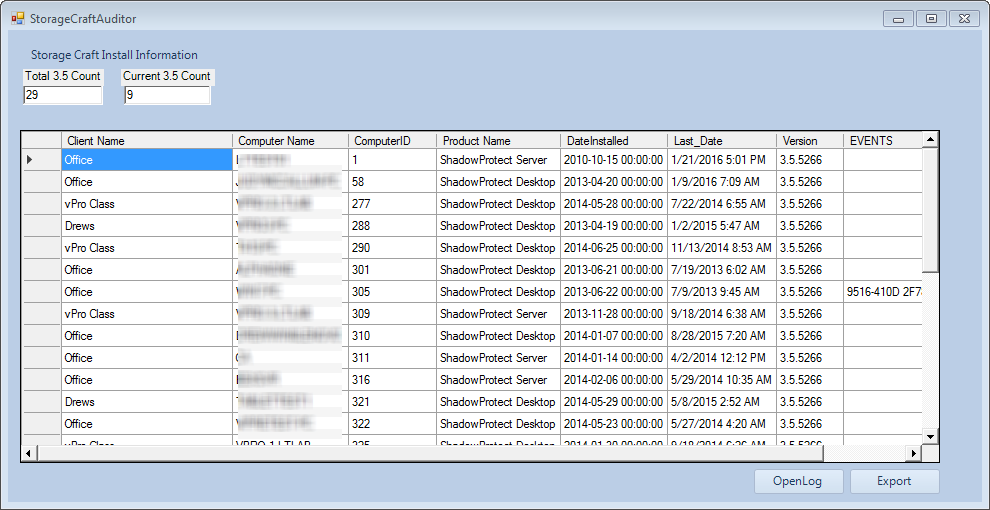The width and height of the screenshot is (990, 510).
Task: Select ComputerID cell '310'
Action: click(x=392, y=336)
